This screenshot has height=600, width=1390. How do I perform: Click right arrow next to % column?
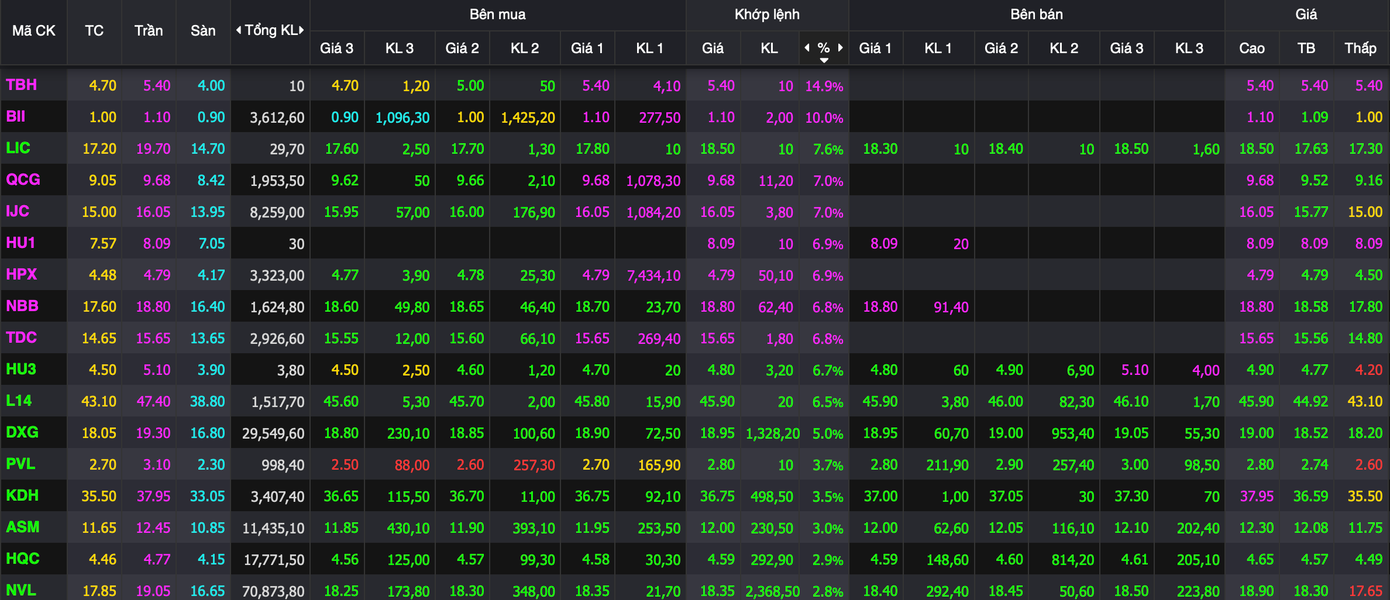(841, 48)
